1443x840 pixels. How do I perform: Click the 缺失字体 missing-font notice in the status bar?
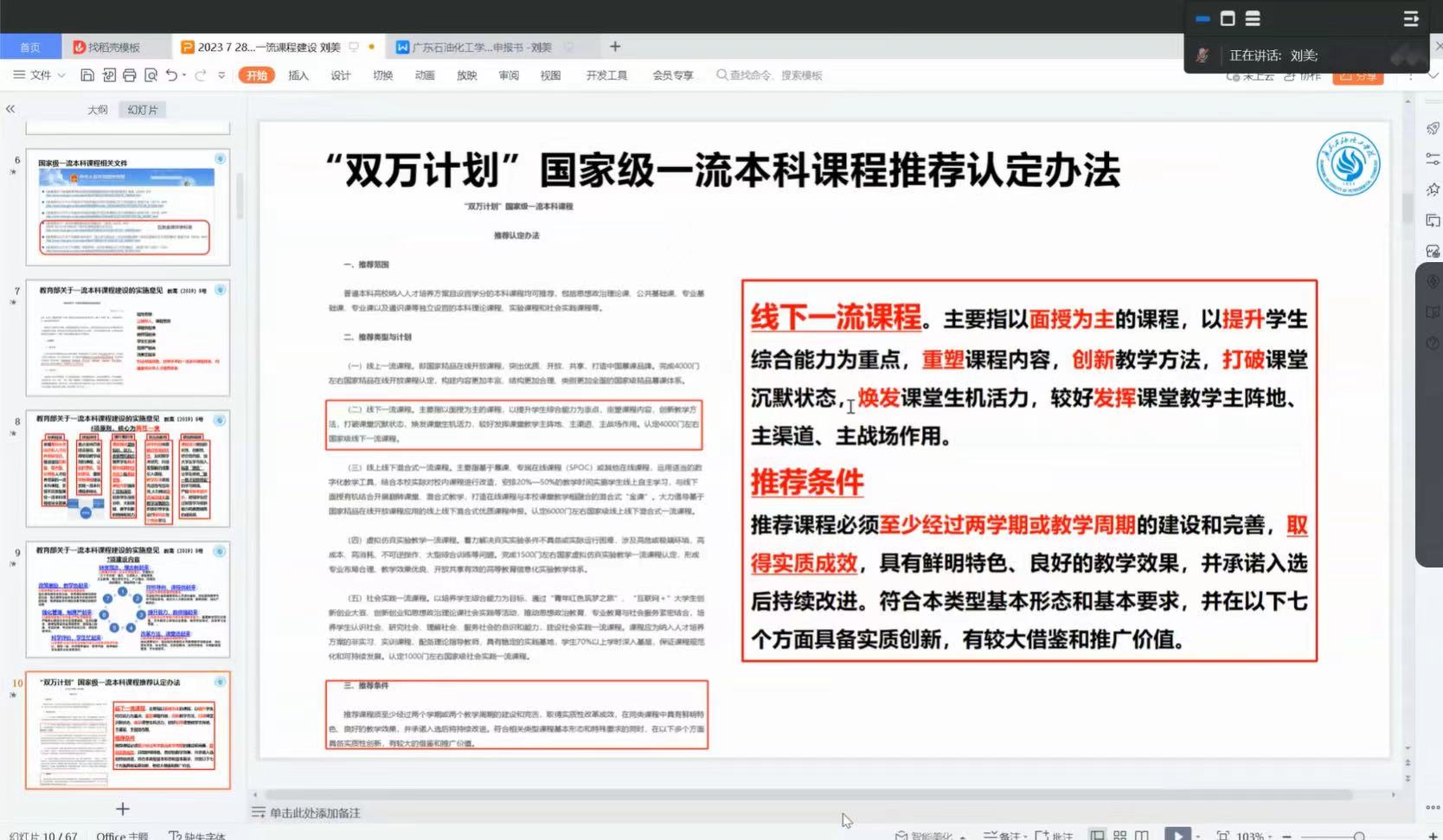click(197, 836)
